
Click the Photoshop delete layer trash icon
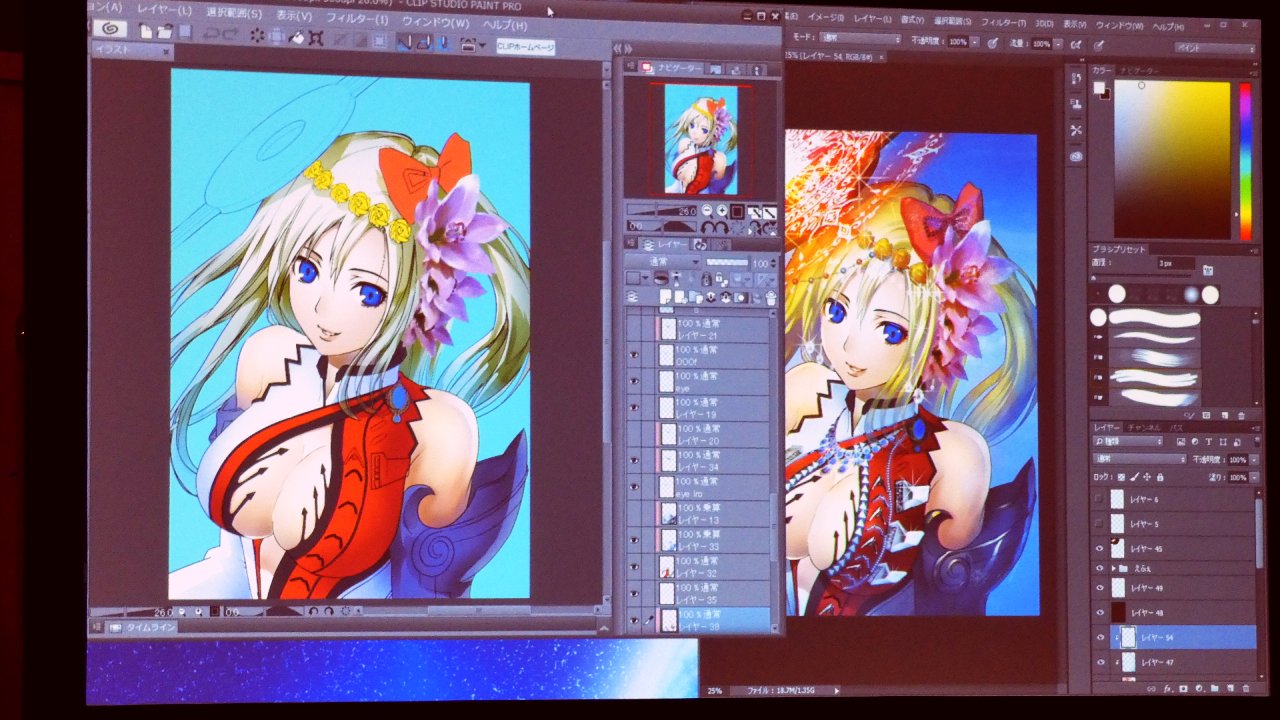pyautogui.click(x=1245, y=689)
